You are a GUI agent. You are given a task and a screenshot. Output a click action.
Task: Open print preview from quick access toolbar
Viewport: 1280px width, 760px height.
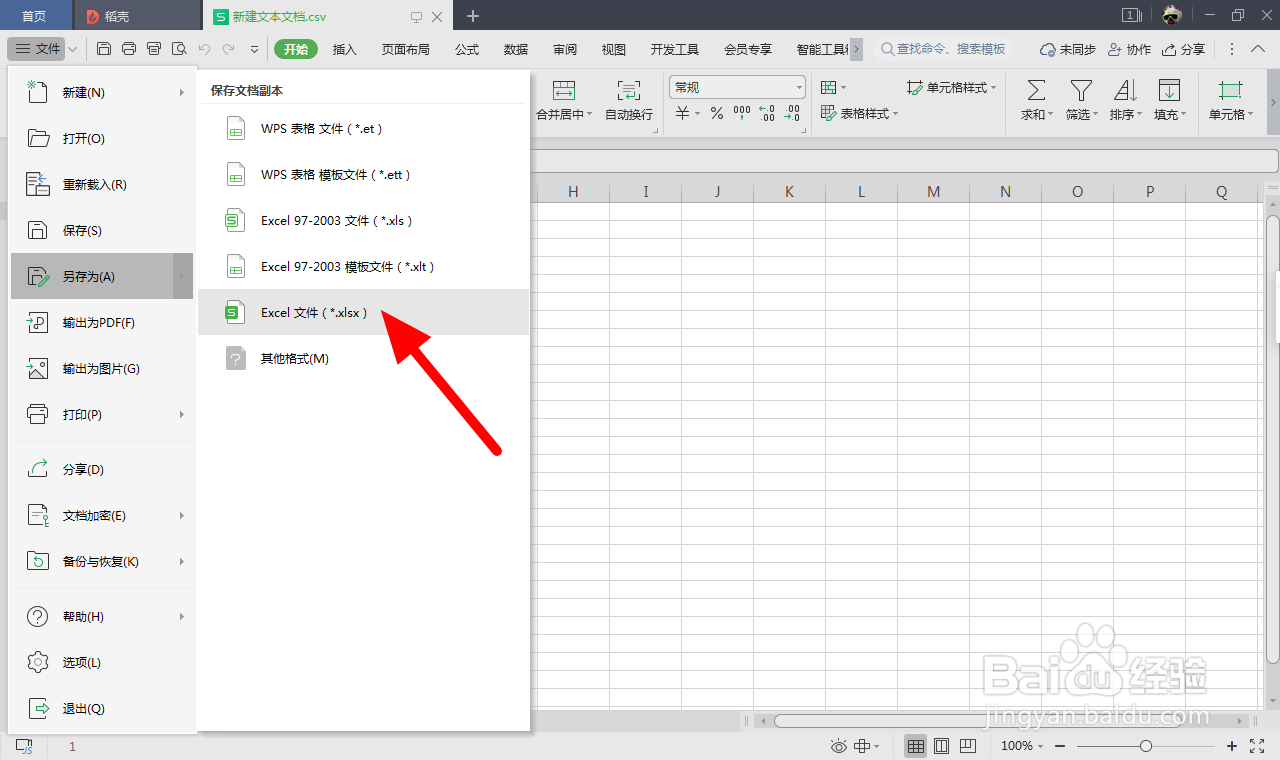(x=179, y=49)
